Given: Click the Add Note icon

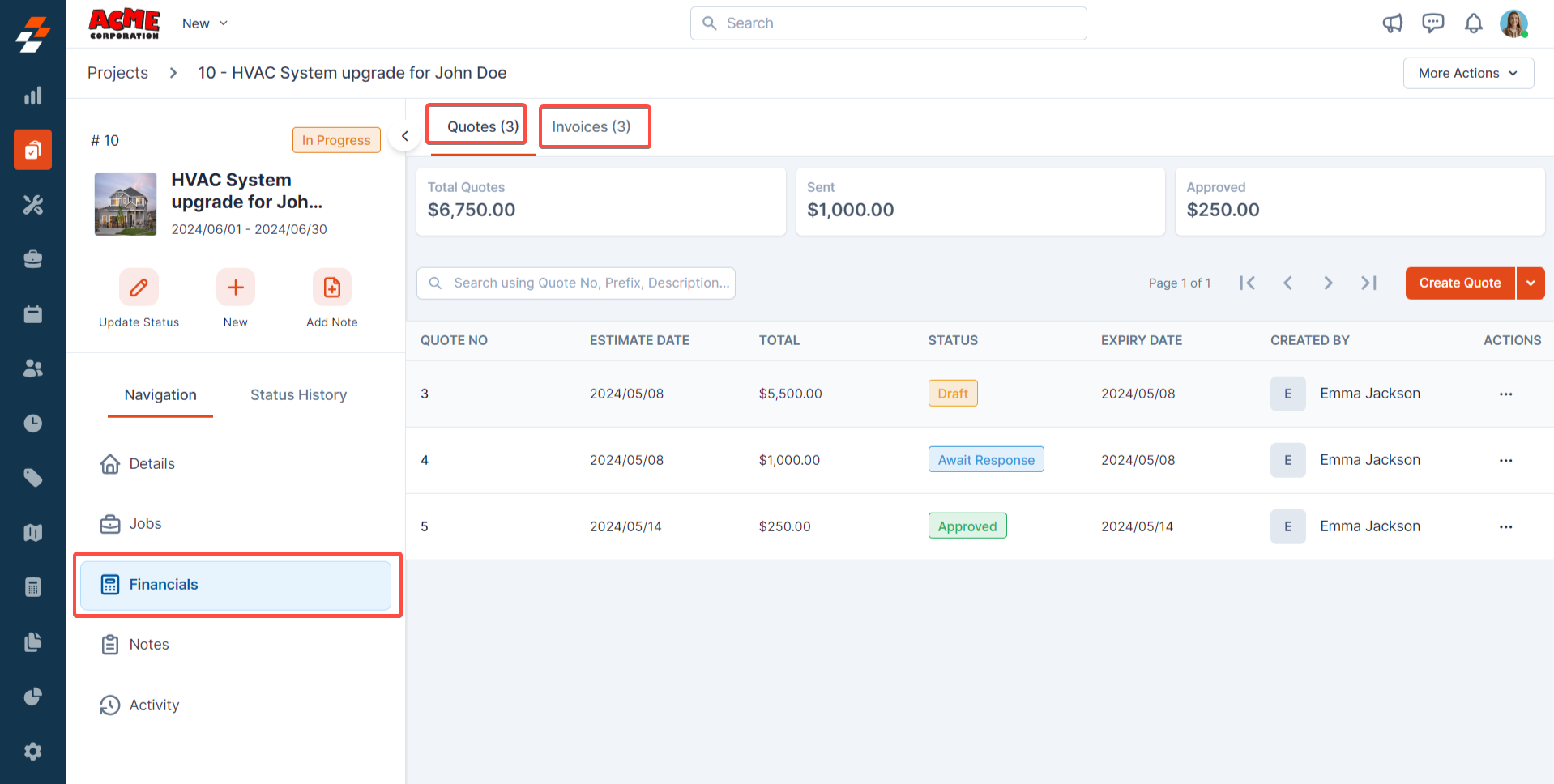Looking at the screenshot, I should coord(331,288).
